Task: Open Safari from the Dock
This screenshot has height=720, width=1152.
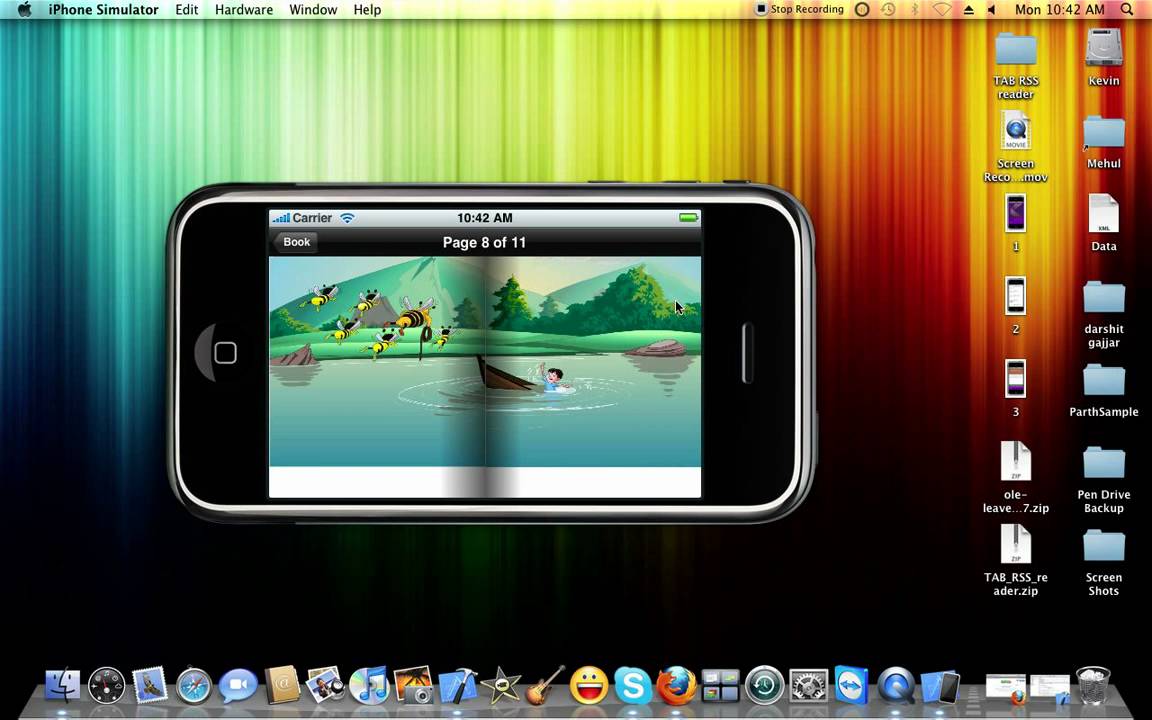Action: point(194,685)
